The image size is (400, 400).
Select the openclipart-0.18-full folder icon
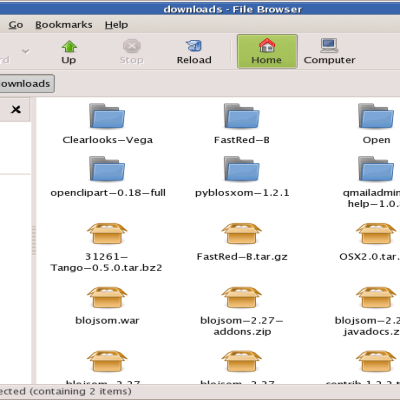(x=107, y=169)
